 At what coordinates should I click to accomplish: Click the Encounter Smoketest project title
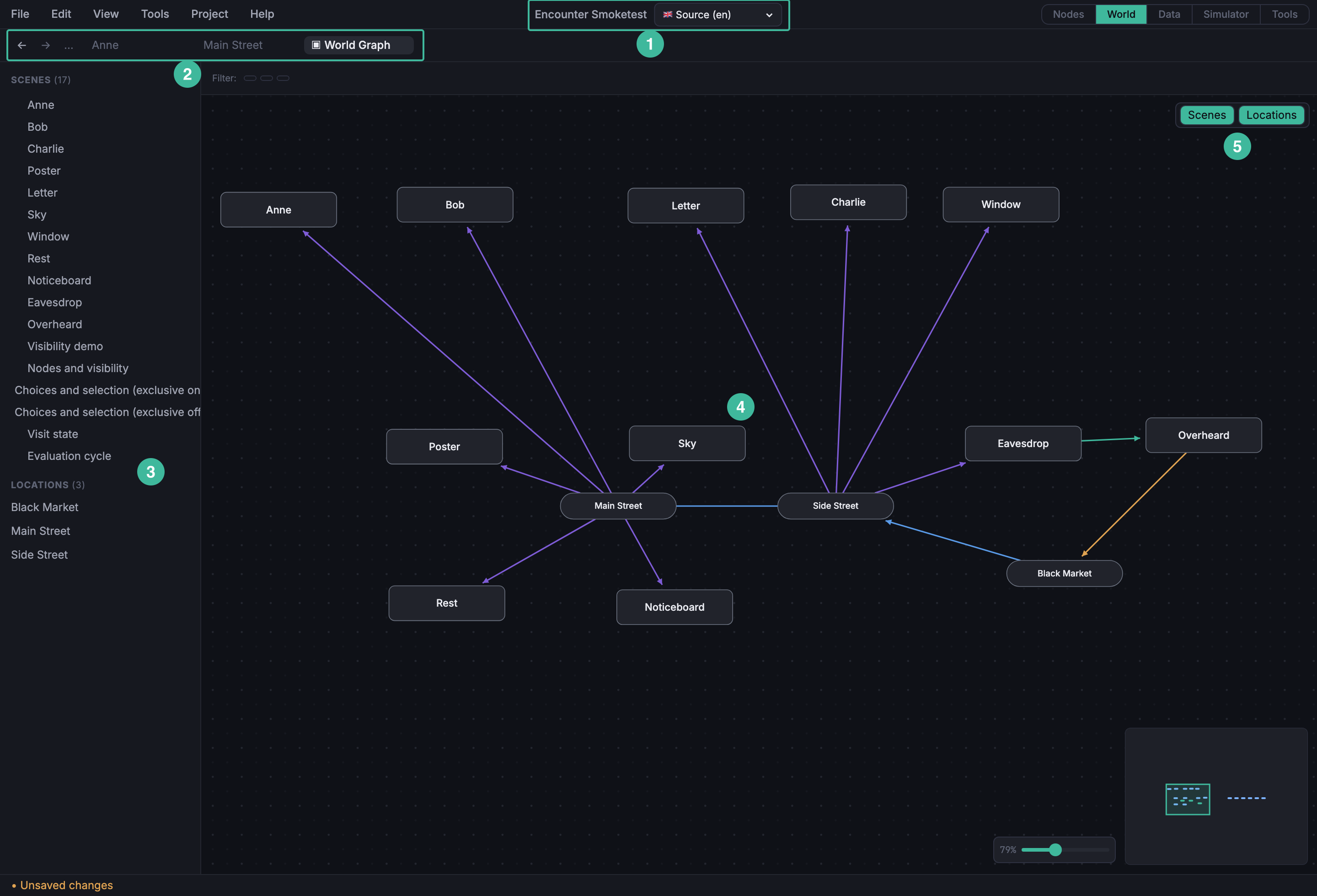pos(590,15)
